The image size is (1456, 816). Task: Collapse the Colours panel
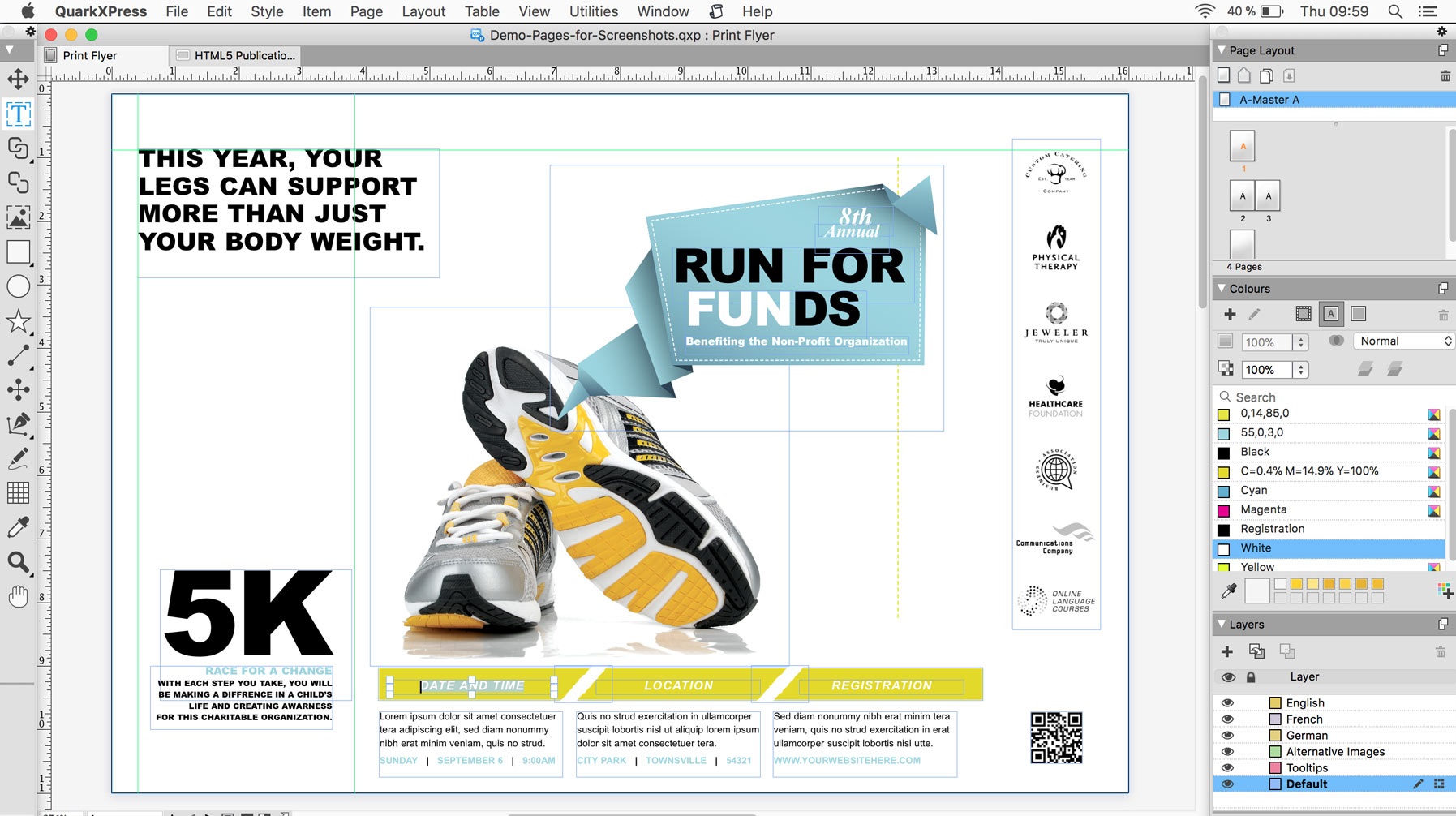point(1222,289)
